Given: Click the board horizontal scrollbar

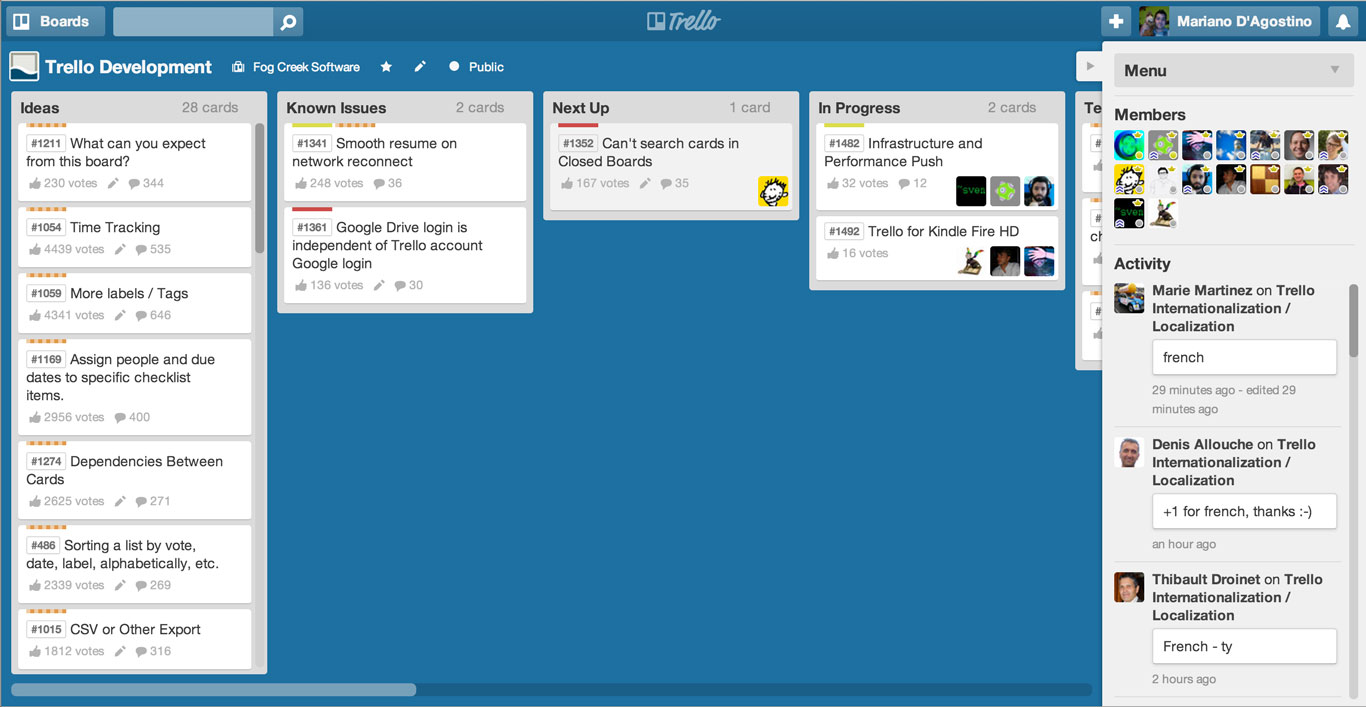Looking at the screenshot, I should (x=213, y=689).
